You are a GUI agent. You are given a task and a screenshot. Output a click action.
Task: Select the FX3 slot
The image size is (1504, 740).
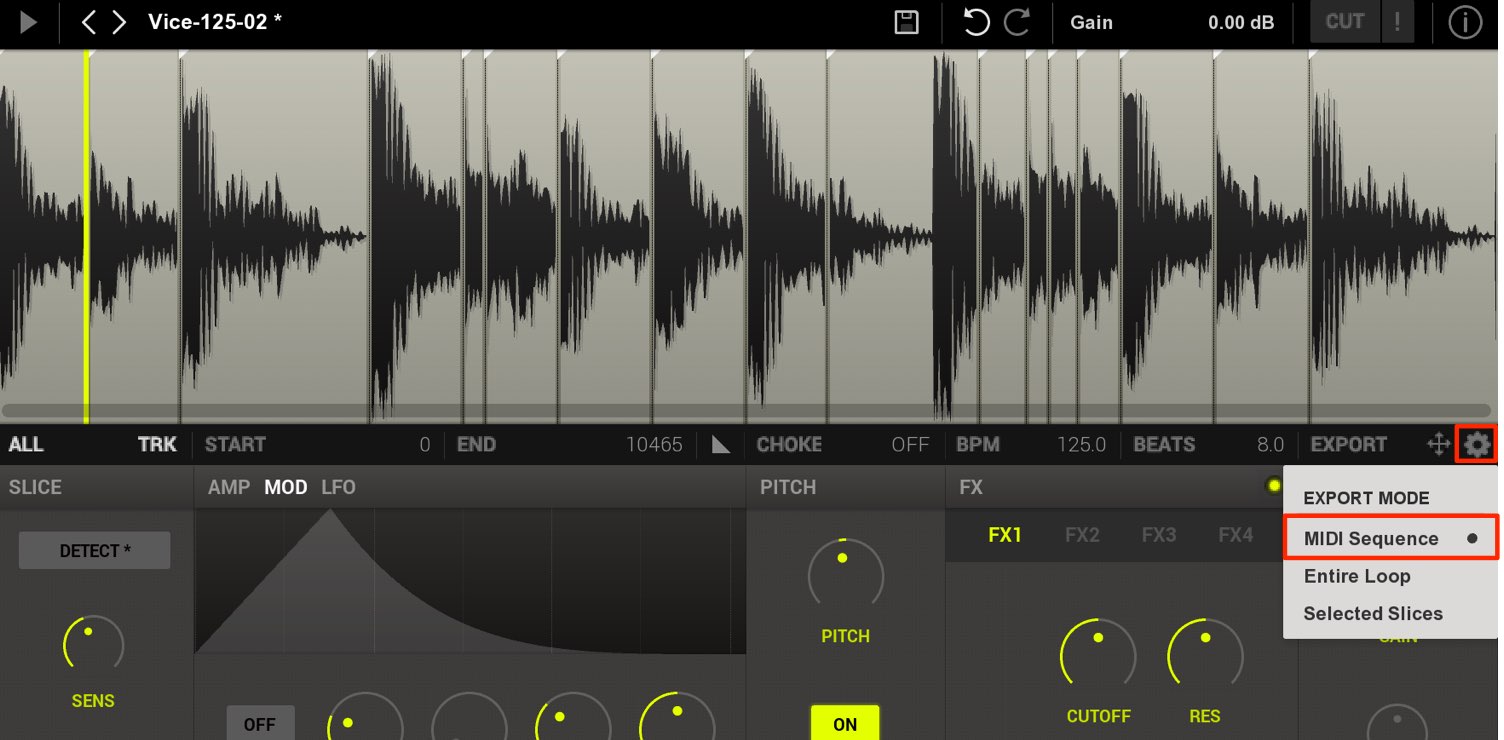click(x=1158, y=535)
